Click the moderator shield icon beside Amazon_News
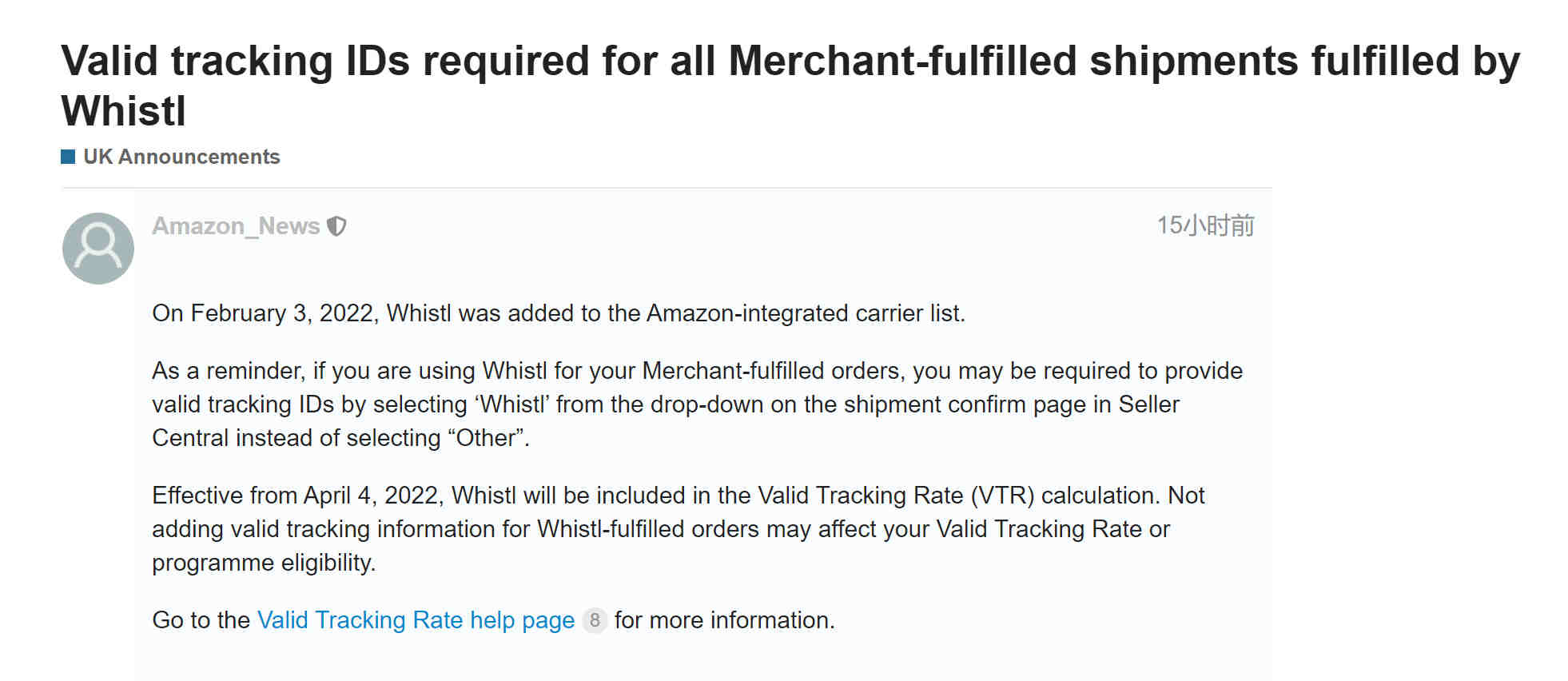The height and width of the screenshot is (681, 1568). point(337,226)
